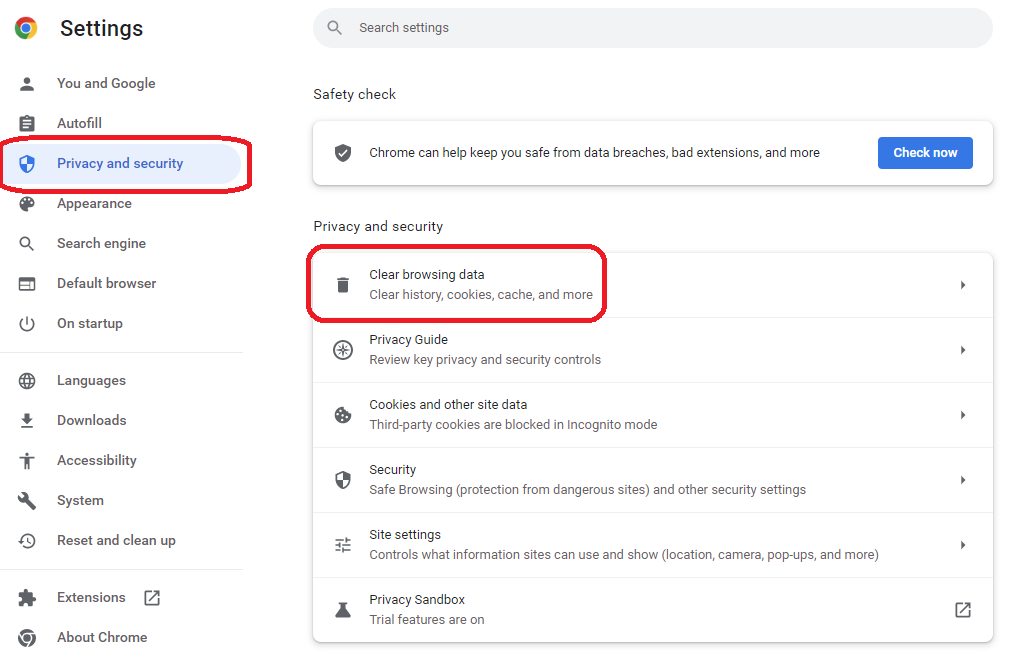
Task: Expand Cookies and other site data arrow
Action: coord(962,415)
